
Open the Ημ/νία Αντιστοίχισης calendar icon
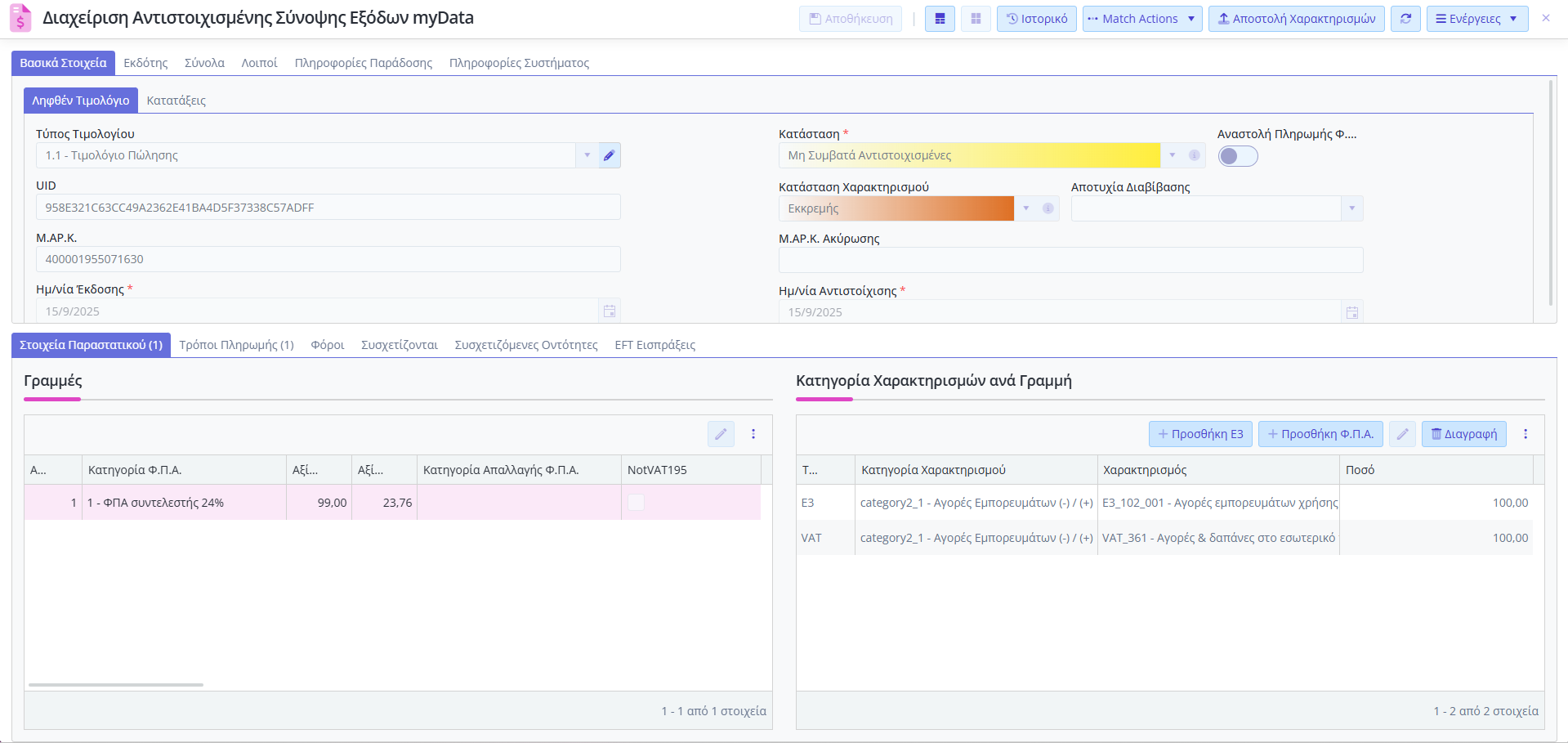(x=1351, y=312)
